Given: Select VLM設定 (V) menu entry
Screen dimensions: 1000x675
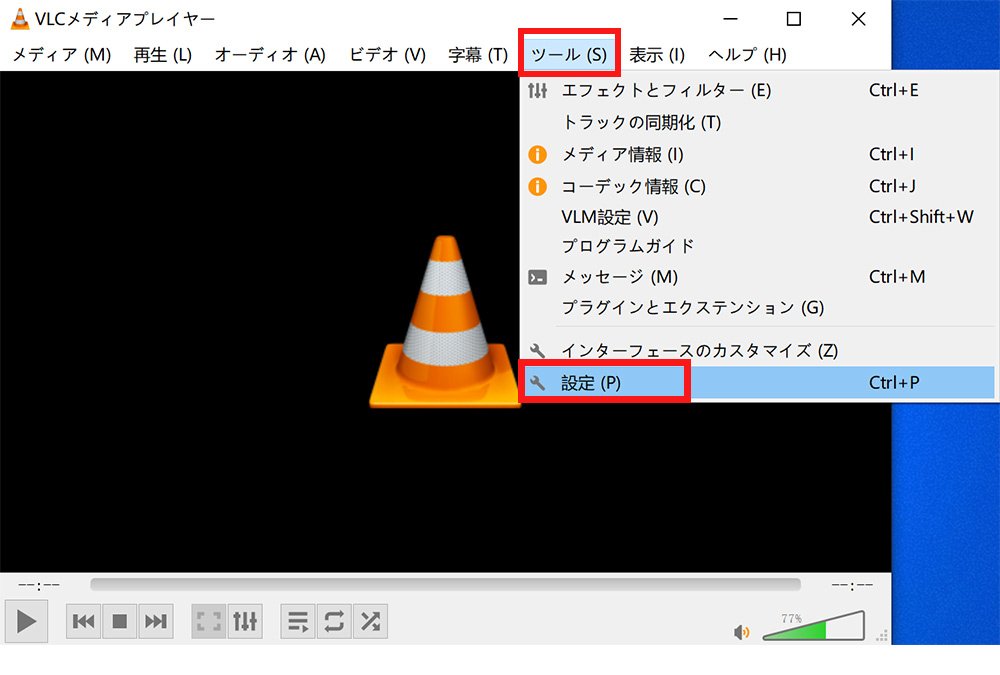Looking at the screenshot, I should tap(758, 217).
